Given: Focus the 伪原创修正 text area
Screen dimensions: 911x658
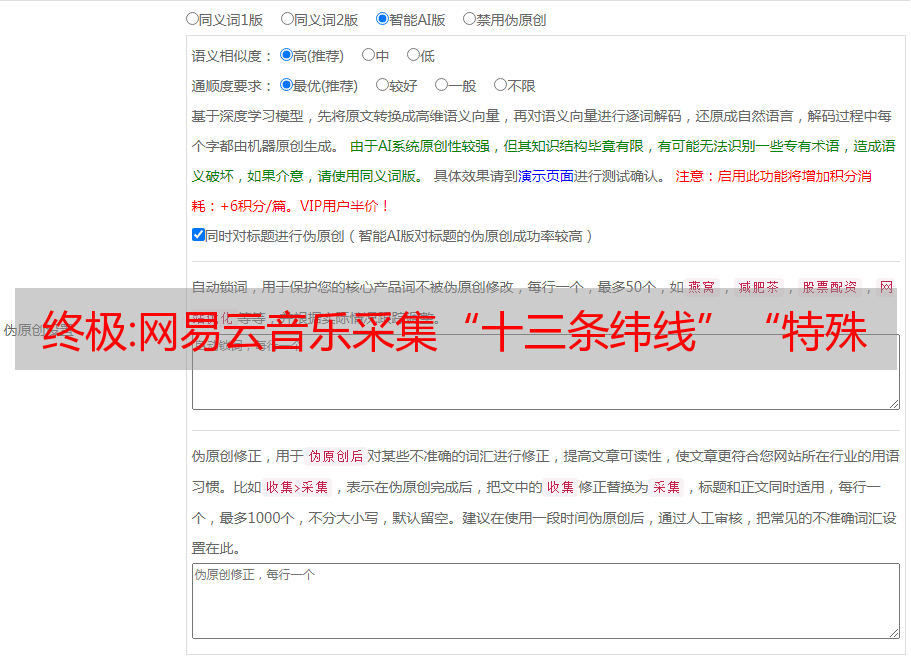Looking at the screenshot, I should [x=545, y=600].
